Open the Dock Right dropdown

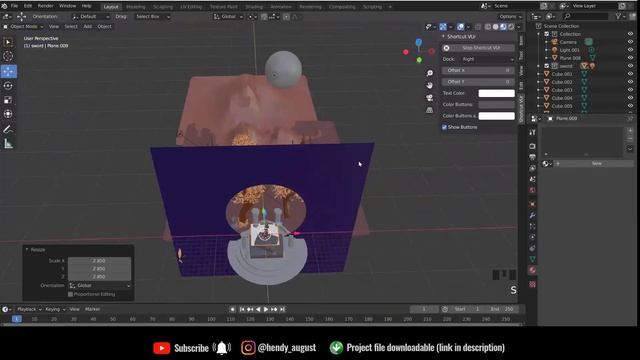coord(488,59)
